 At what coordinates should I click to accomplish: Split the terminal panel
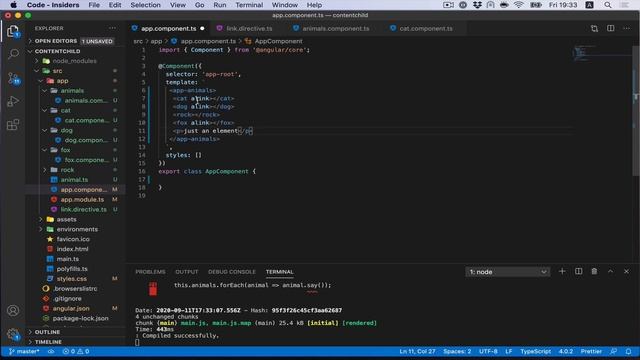click(x=578, y=271)
